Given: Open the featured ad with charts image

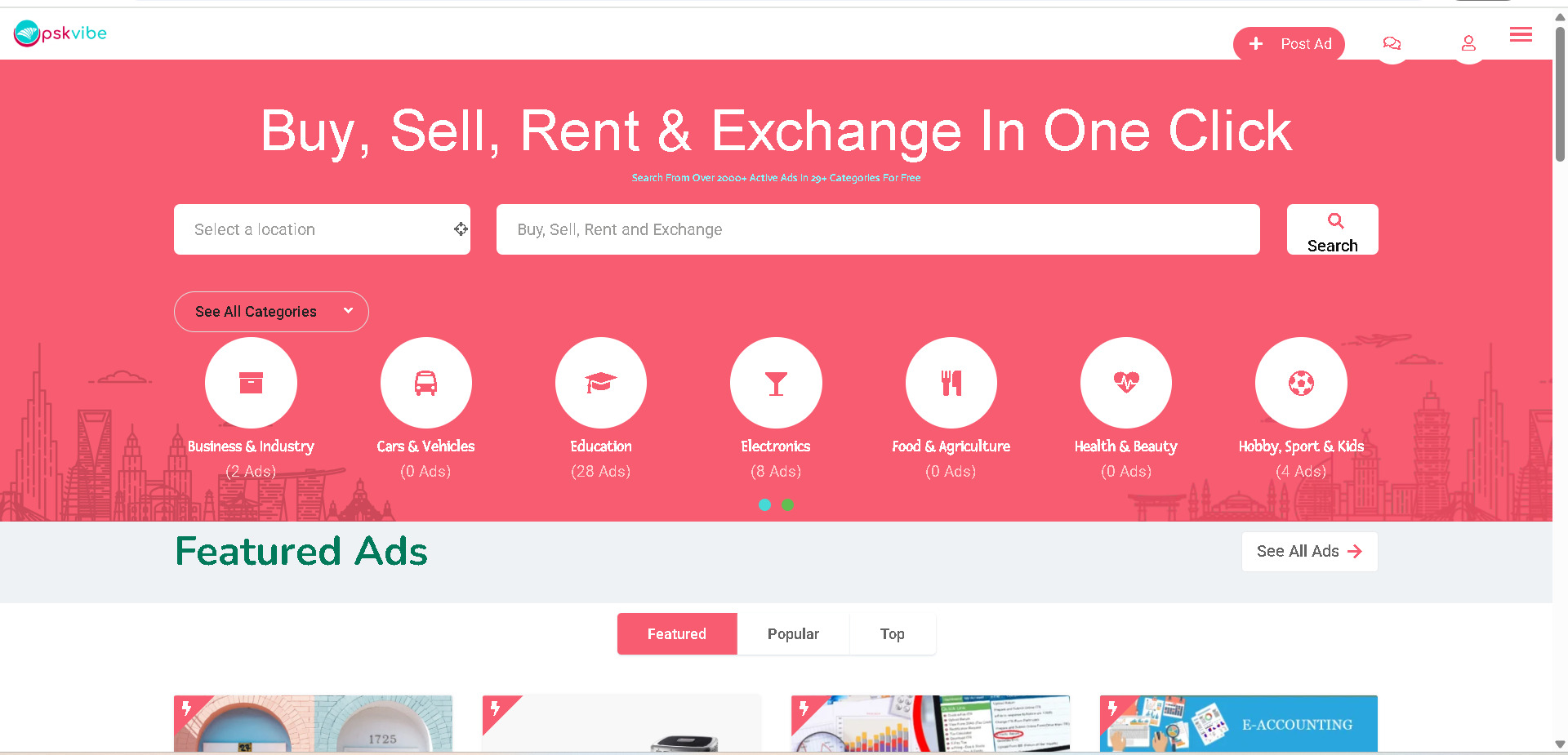Looking at the screenshot, I should (930, 724).
